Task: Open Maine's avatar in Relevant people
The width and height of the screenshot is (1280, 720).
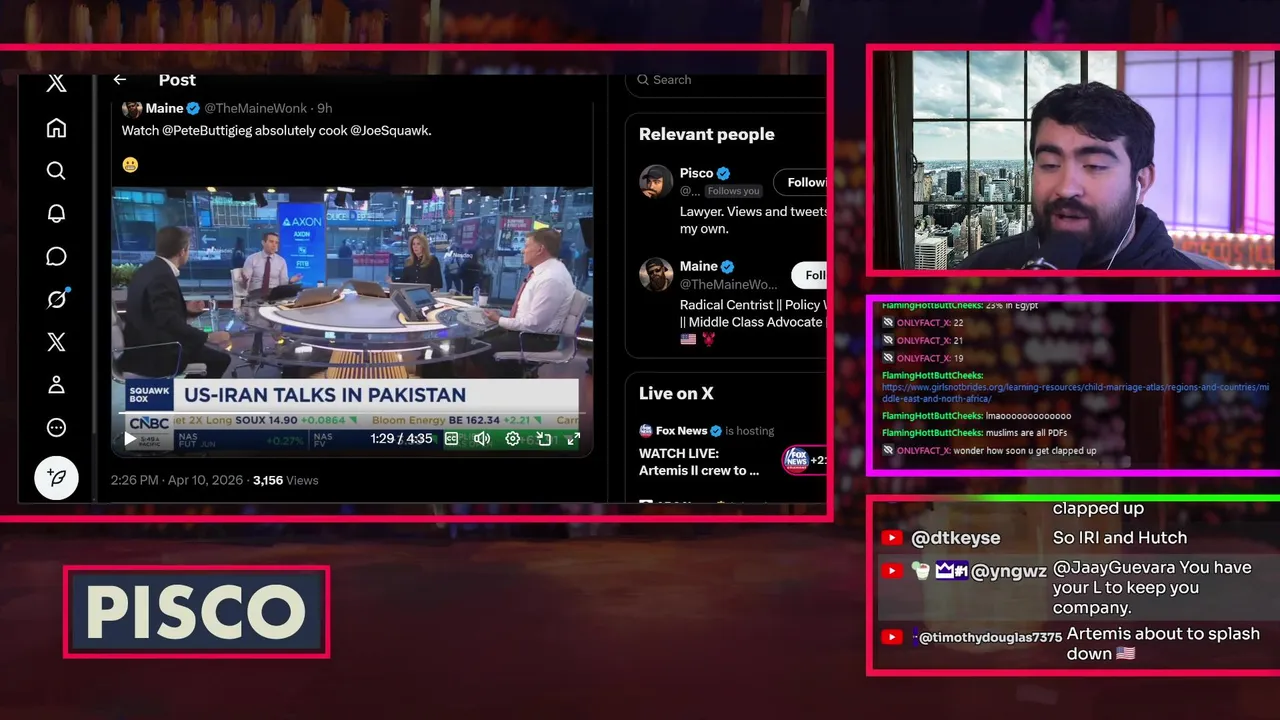Action: point(656,274)
